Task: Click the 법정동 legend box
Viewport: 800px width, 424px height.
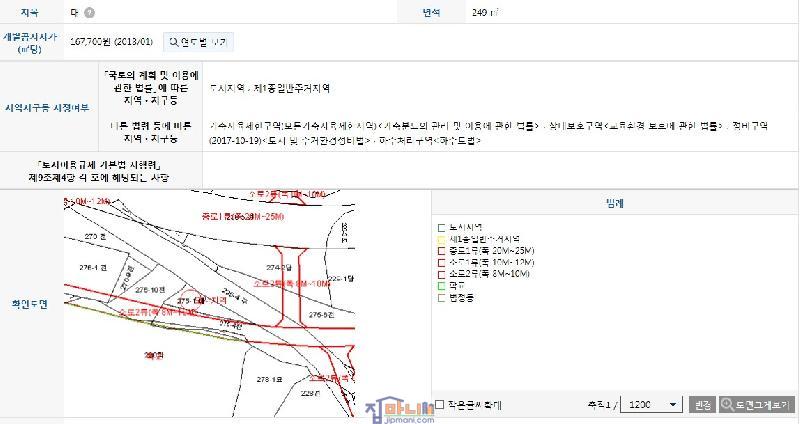Action: pos(440,297)
